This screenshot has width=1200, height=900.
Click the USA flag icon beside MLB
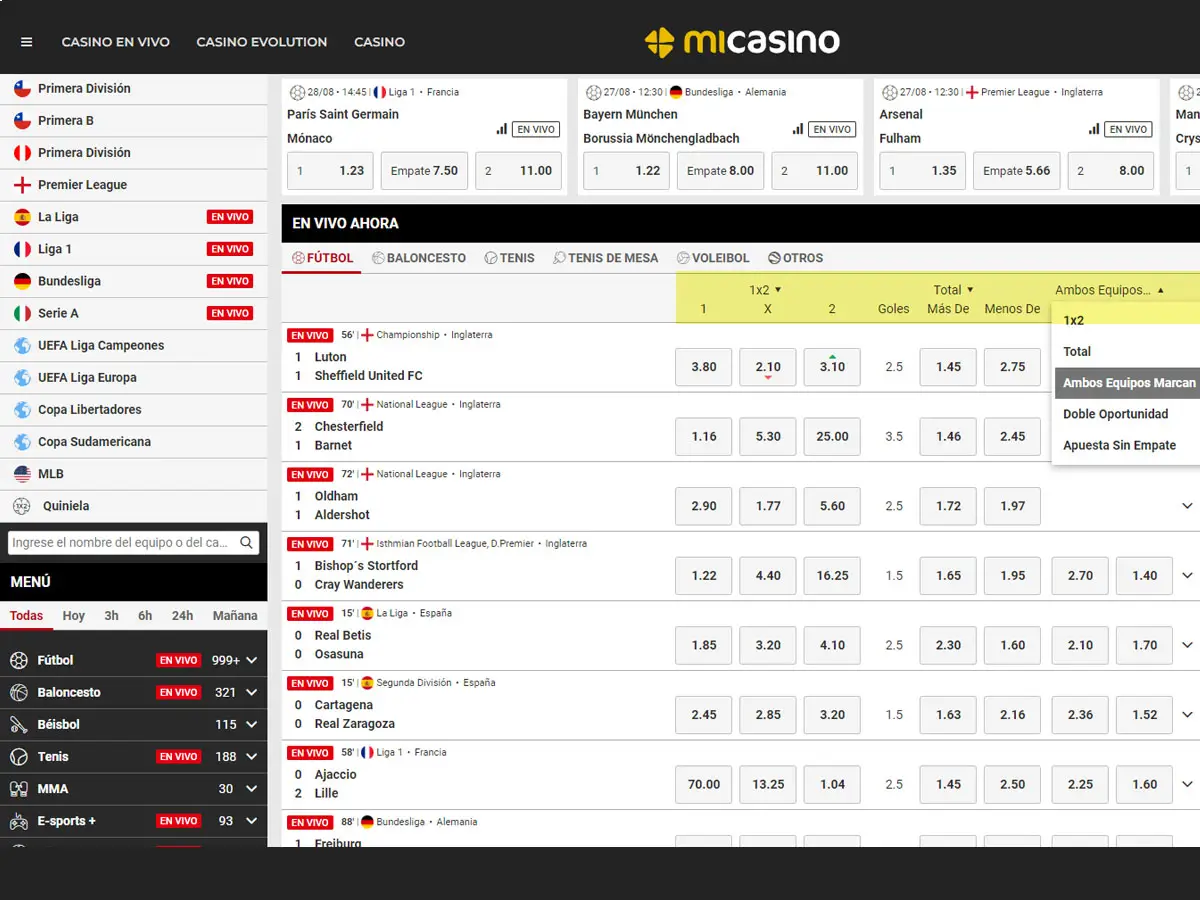pyautogui.click(x=22, y=474)
